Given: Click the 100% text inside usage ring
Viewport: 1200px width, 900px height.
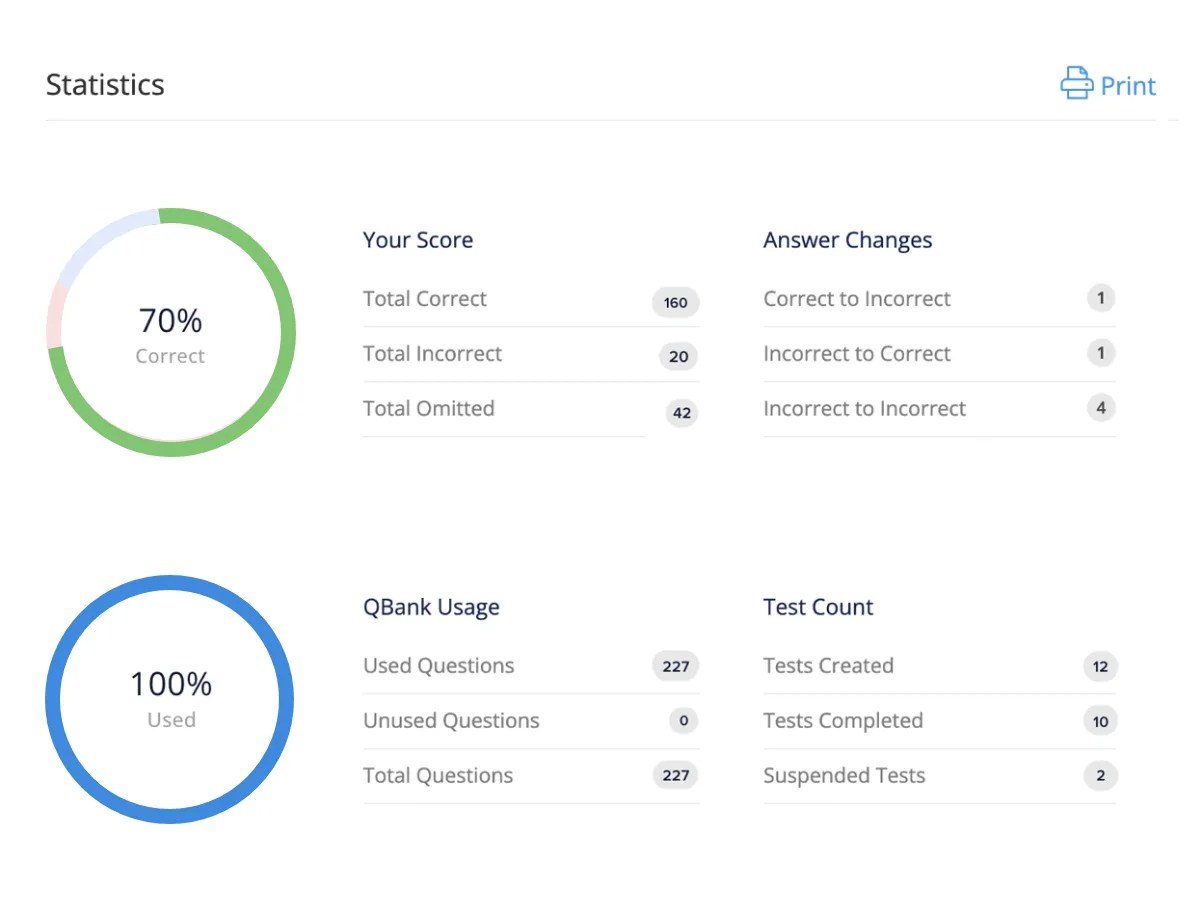Looking at the screenshot, I should pos(171,685).
